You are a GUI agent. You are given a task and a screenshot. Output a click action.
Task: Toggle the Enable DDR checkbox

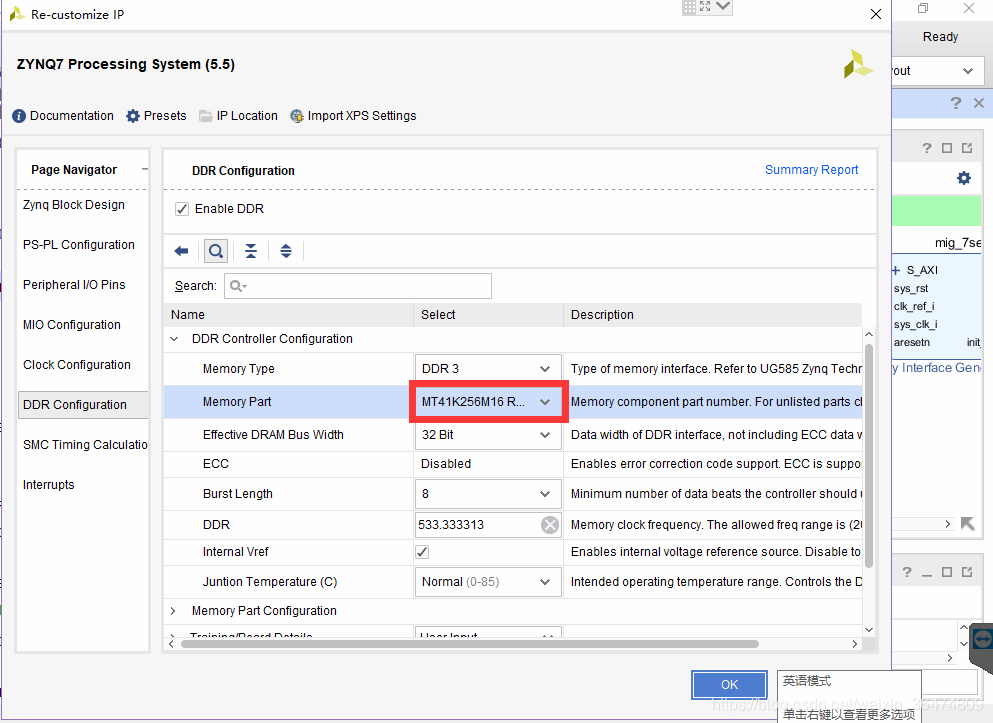[x=182, y=209]
